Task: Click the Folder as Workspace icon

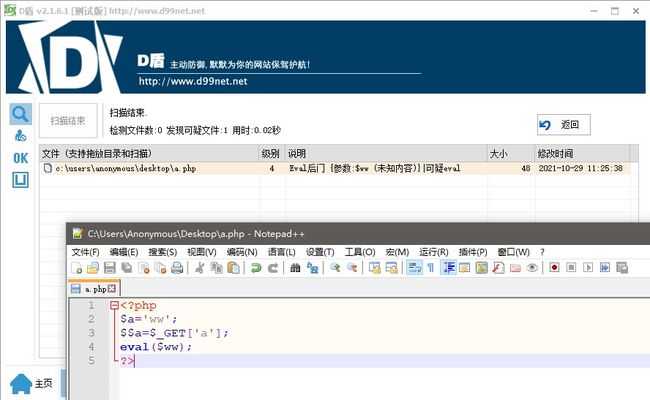Action: [515, 268]
